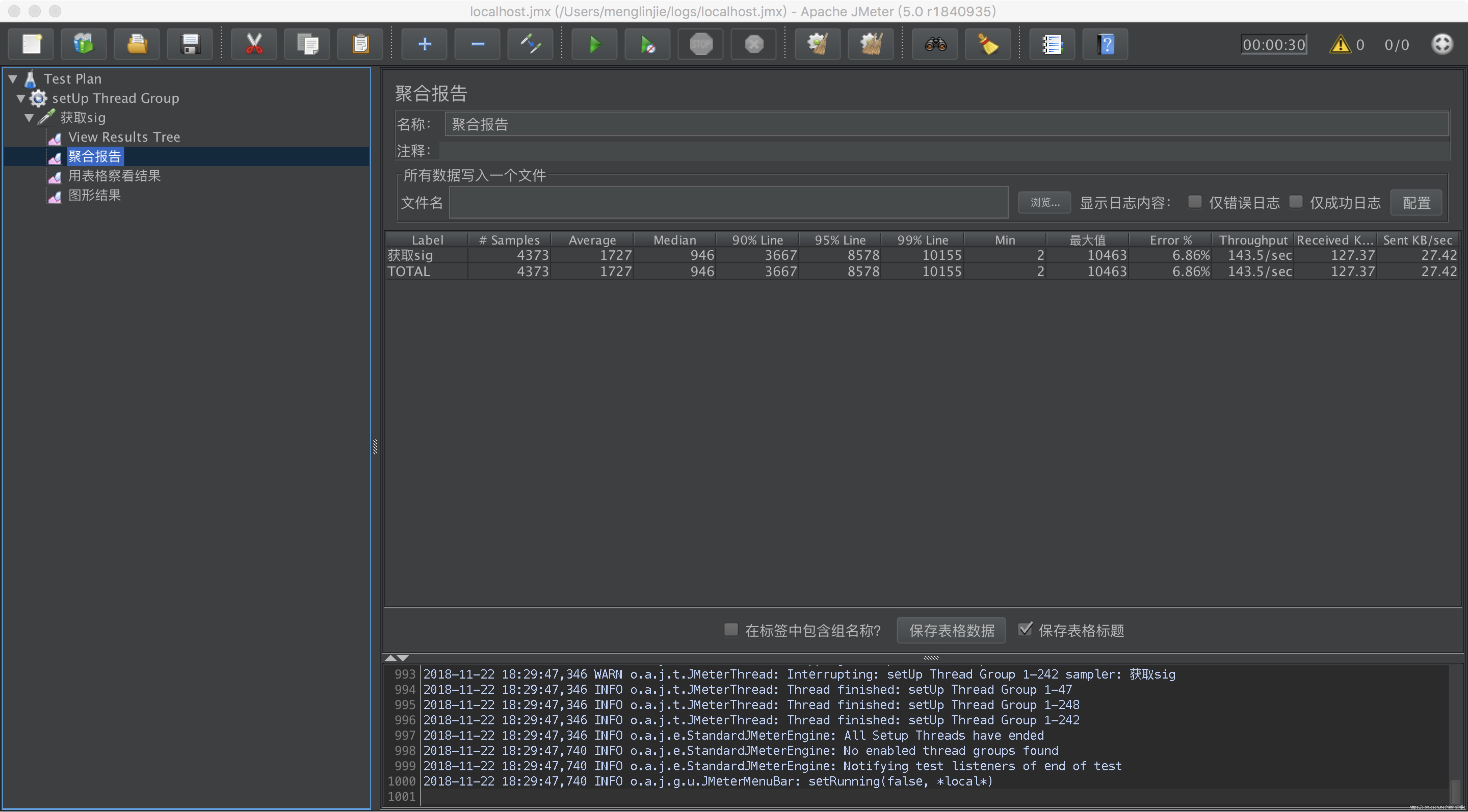Click the remote engine crosshair icon

[x=1442, y=44]
